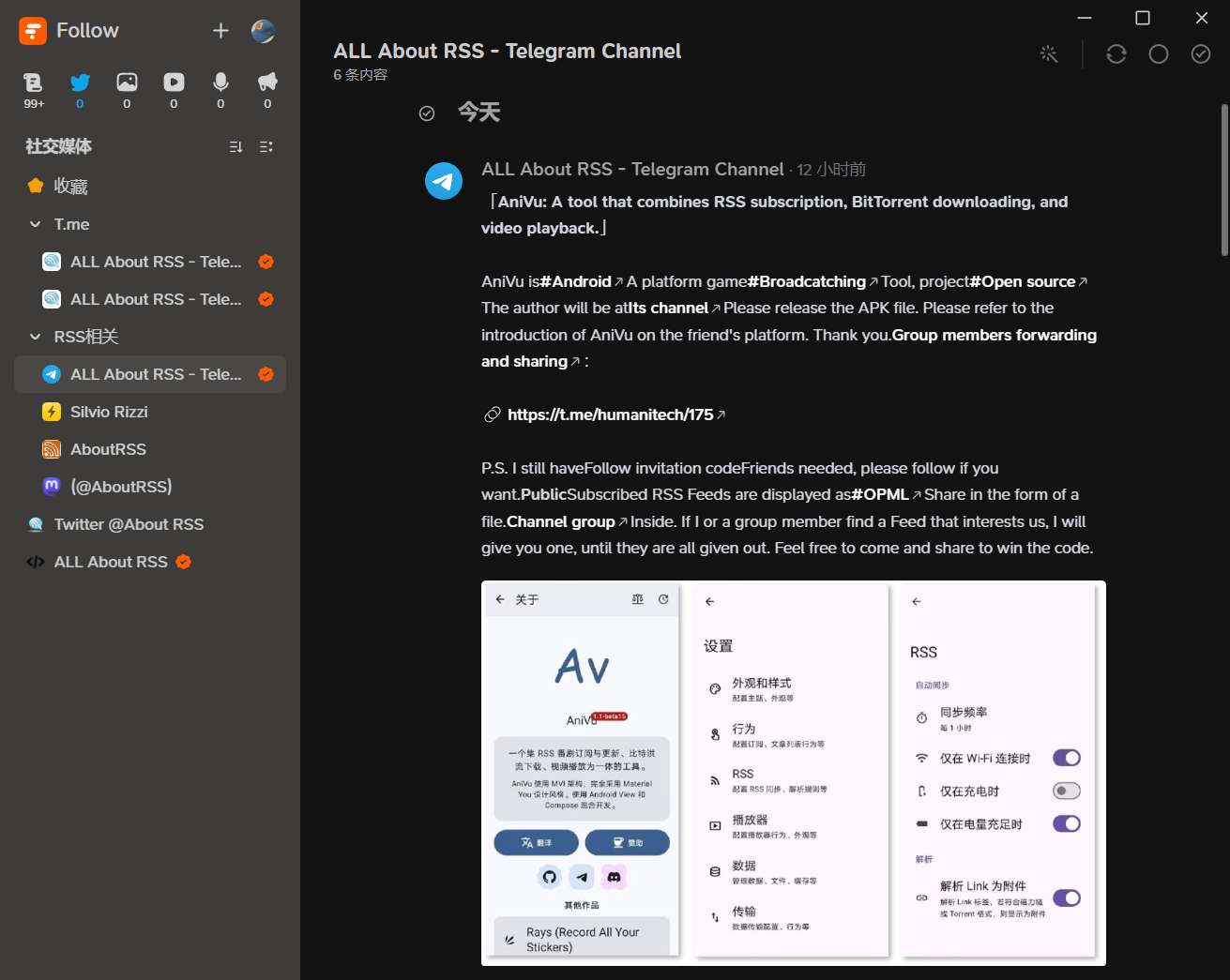Minimize the Follow window
This screenshot has height=980, width=1230.
click(1085, 18)
